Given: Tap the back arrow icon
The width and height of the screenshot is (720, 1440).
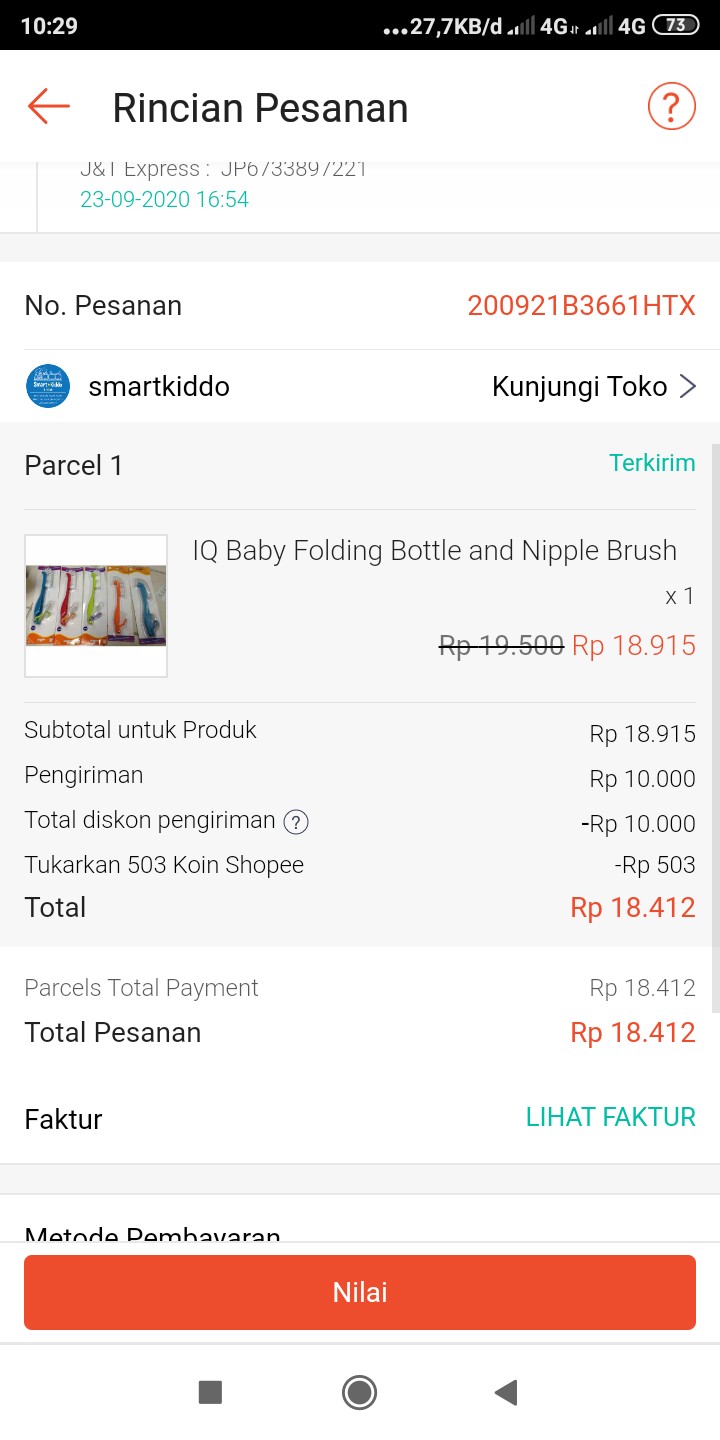Looking at the screenshot, I should [48, 106].
